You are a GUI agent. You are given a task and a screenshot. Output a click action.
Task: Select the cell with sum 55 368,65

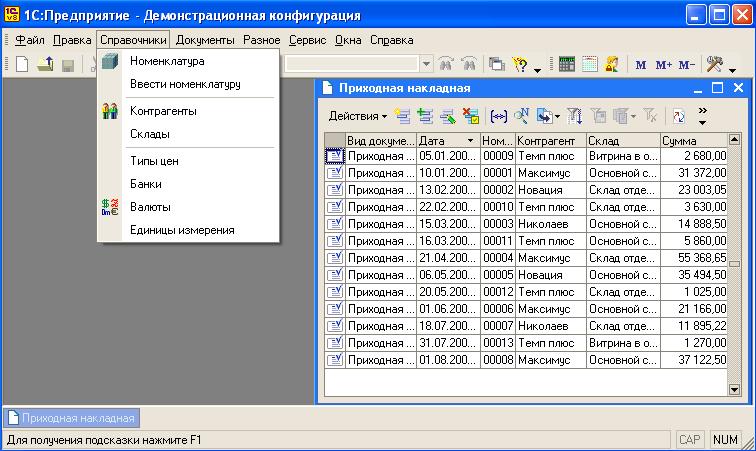click(694, 258)
